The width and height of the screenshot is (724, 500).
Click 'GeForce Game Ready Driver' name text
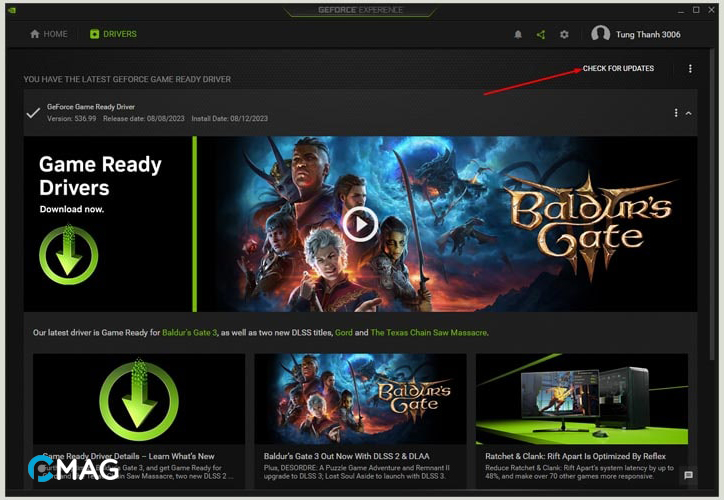pos(91,107)
